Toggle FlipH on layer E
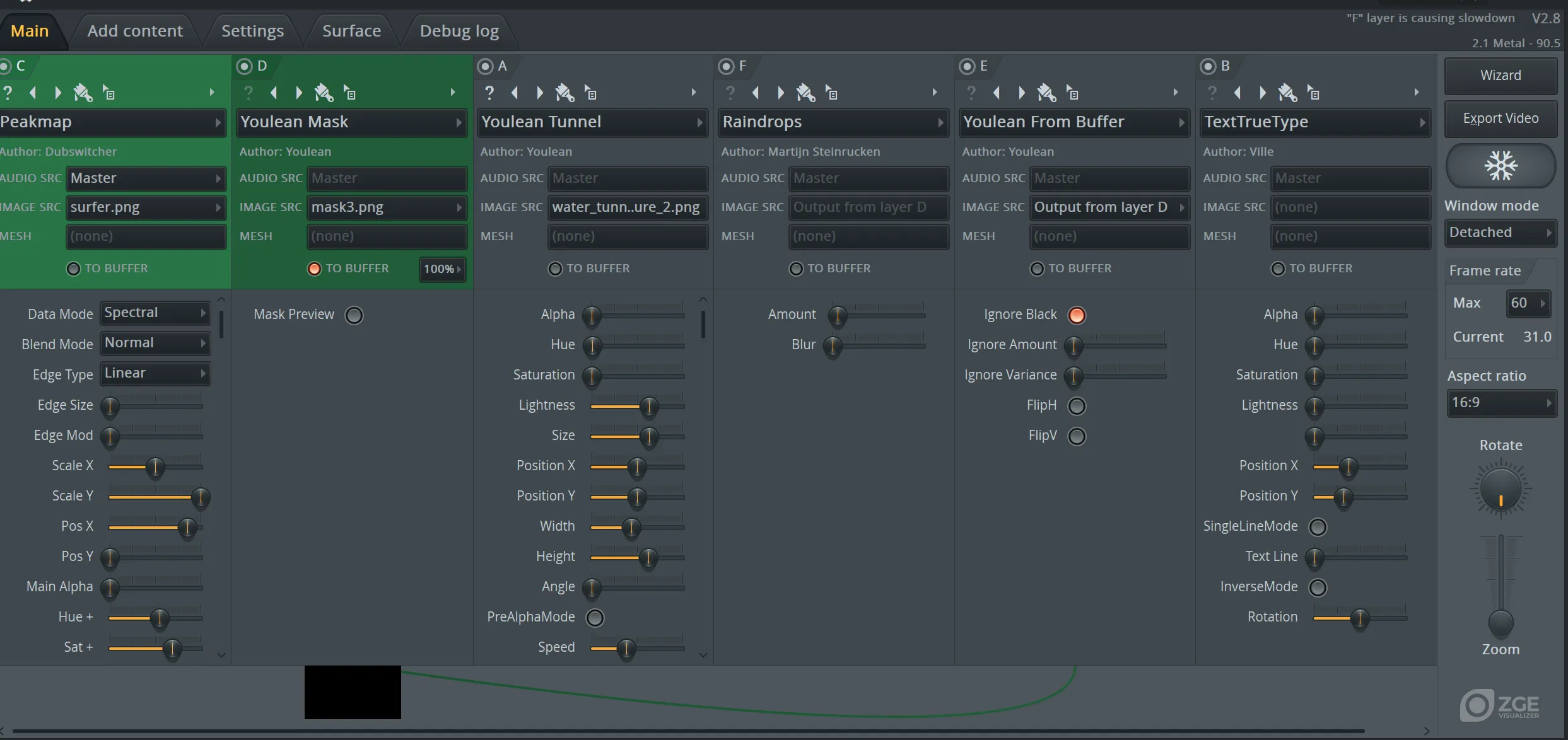Screen dimensions: 1568x740 (1077, 405)
